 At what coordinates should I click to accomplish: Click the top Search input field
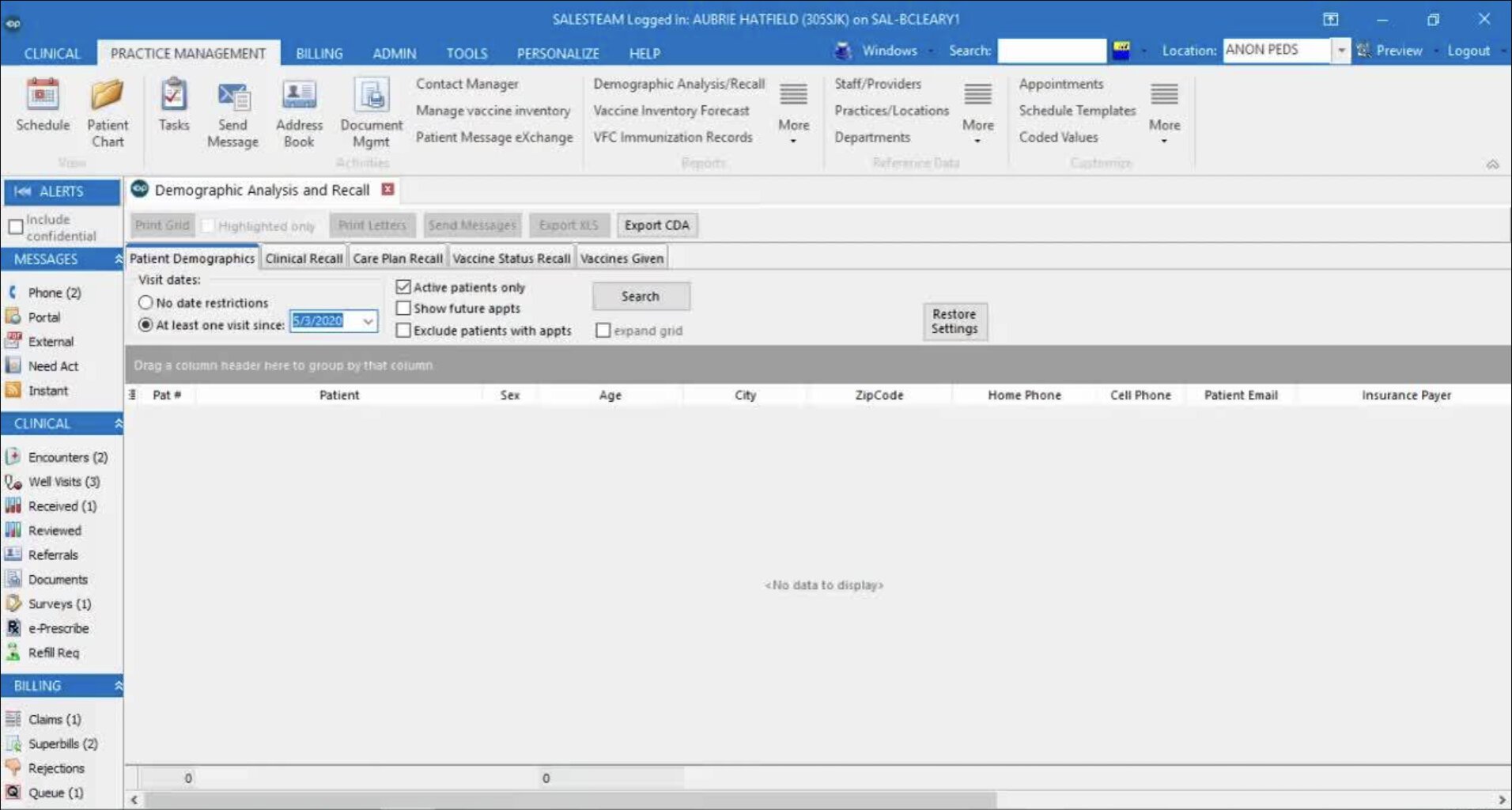tap(1051, 51)
